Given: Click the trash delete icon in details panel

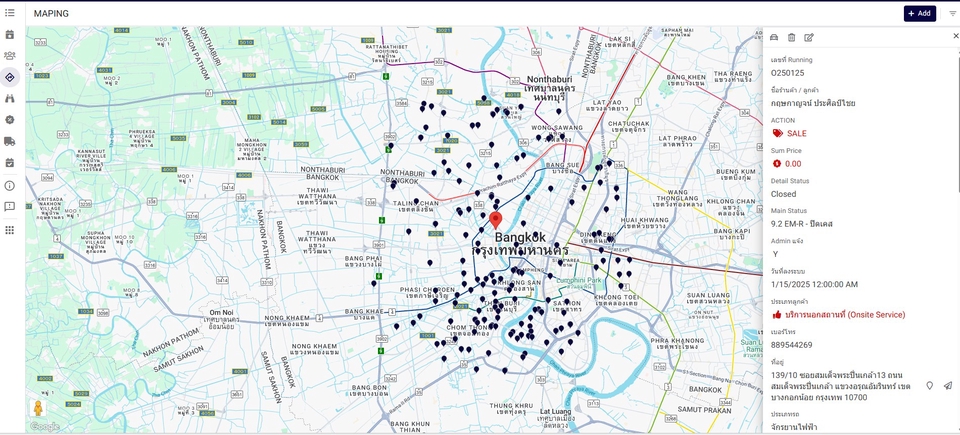Looking at the screenshot, I should click(x=791, y=37).
